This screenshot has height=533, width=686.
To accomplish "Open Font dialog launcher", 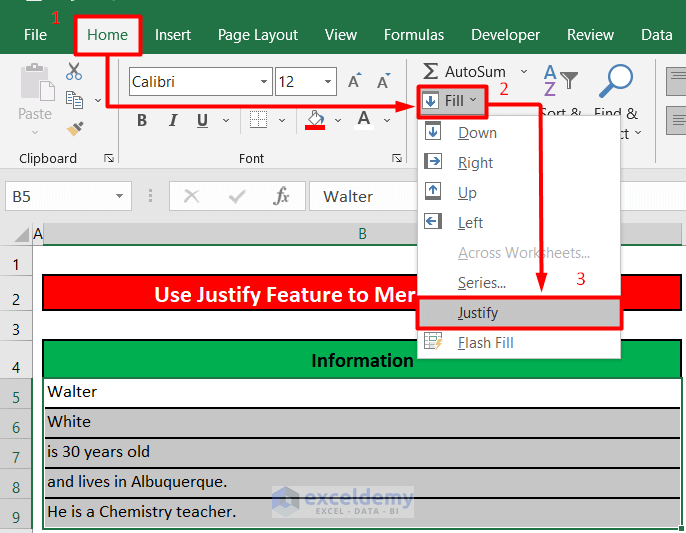I will point(397,158).
